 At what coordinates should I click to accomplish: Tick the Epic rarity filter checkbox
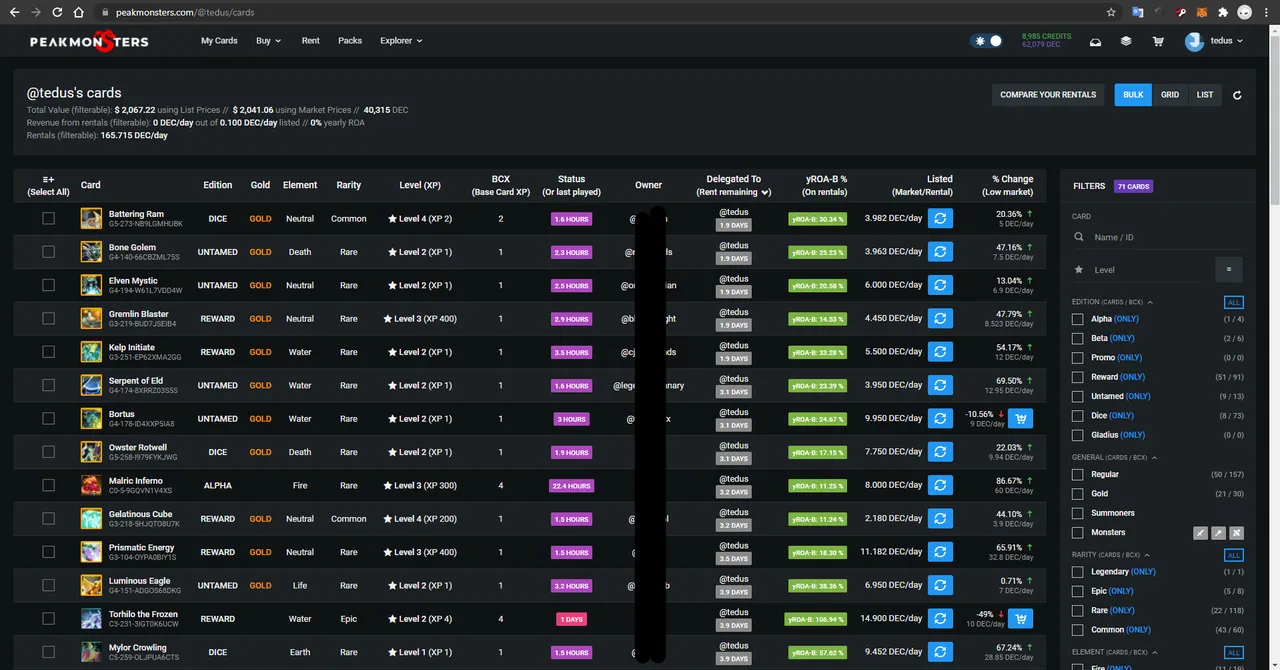(1077, 591)
